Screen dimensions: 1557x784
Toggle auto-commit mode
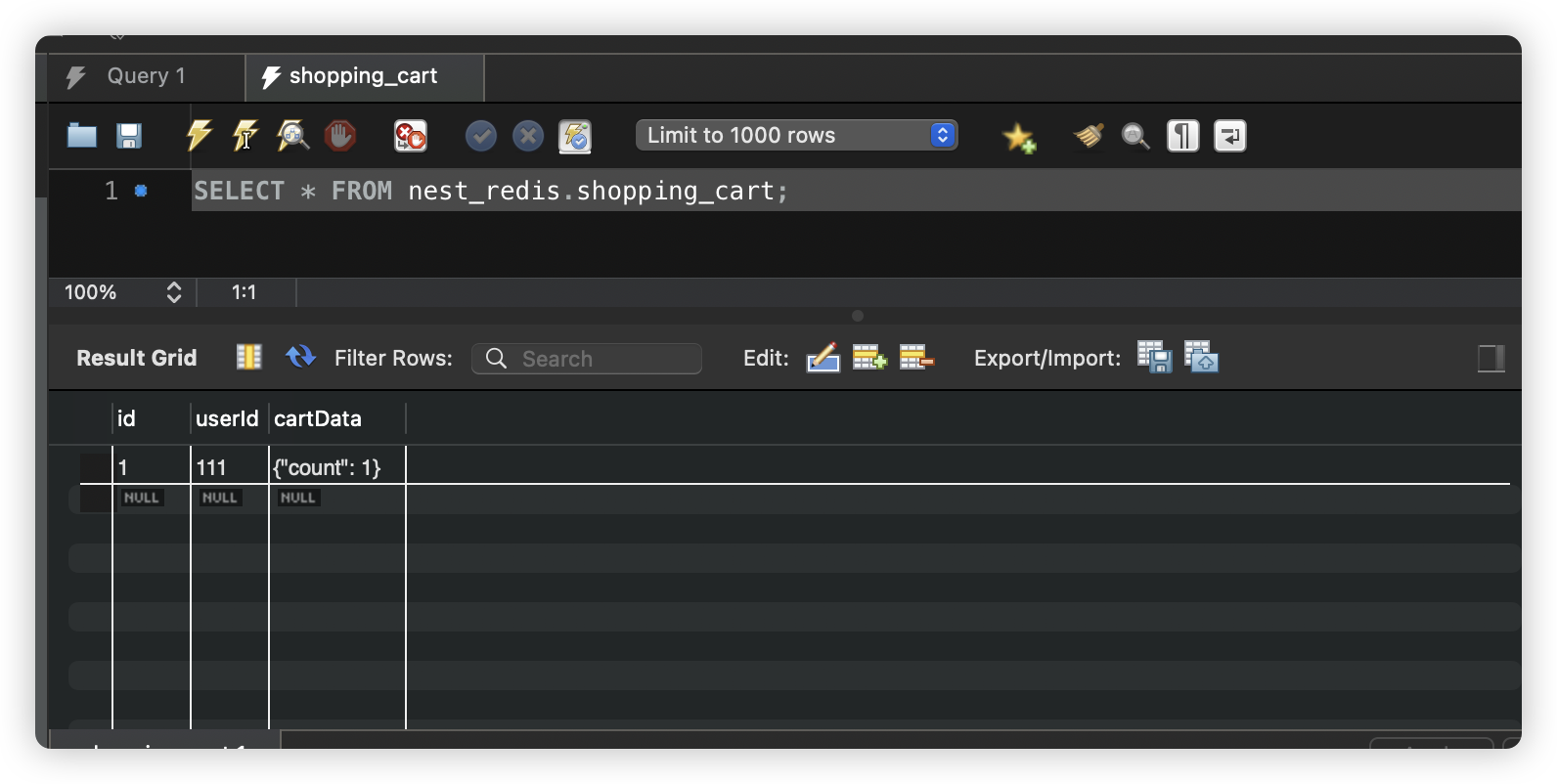(x=575, y=136)
